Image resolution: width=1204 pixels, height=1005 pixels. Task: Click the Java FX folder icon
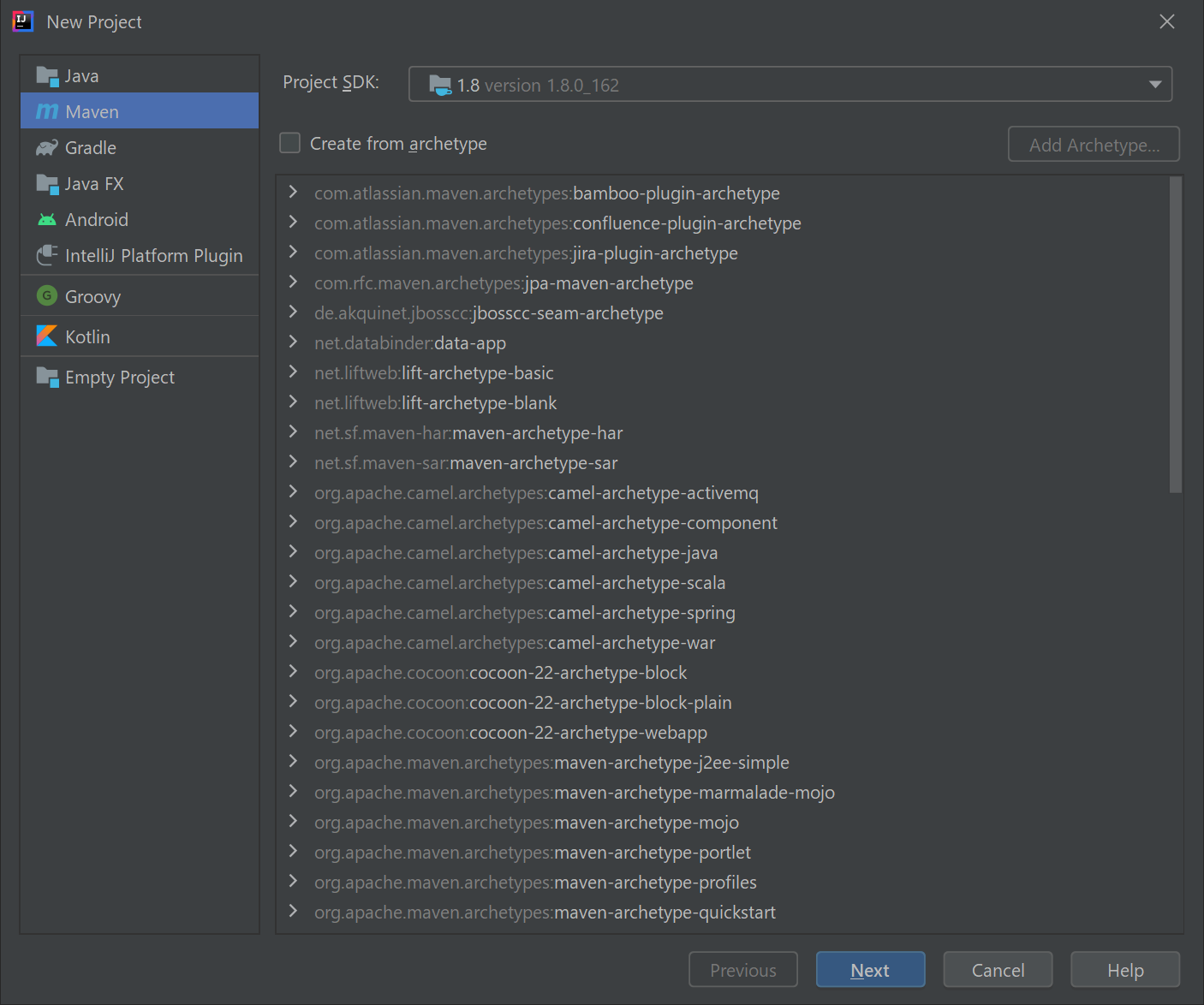coord(47,184)
